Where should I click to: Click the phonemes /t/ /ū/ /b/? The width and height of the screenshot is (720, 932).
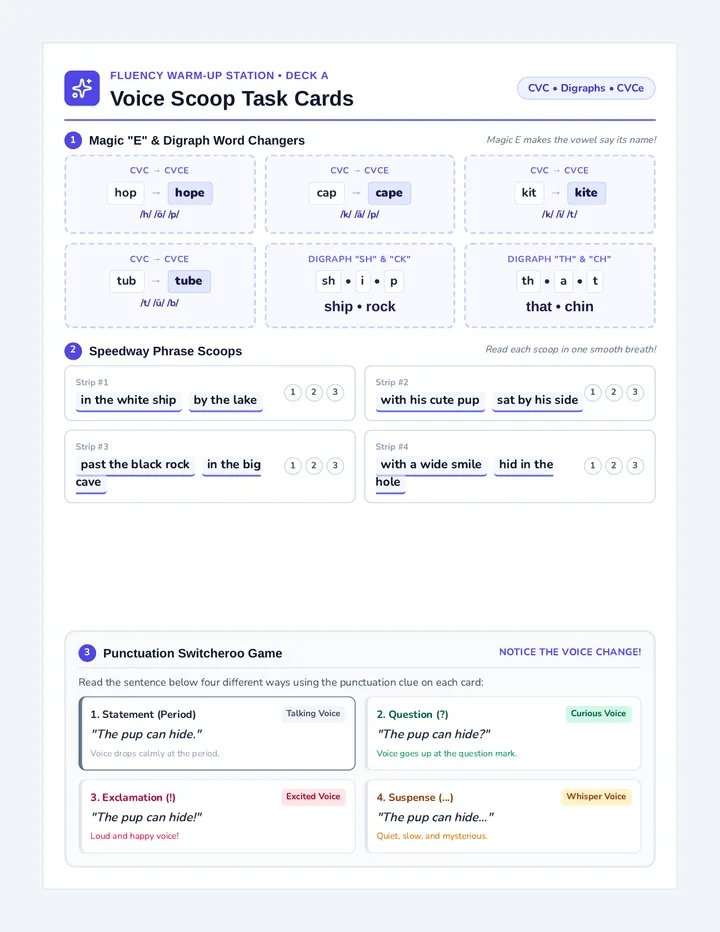pyautogui.click(x=159, y=303)
